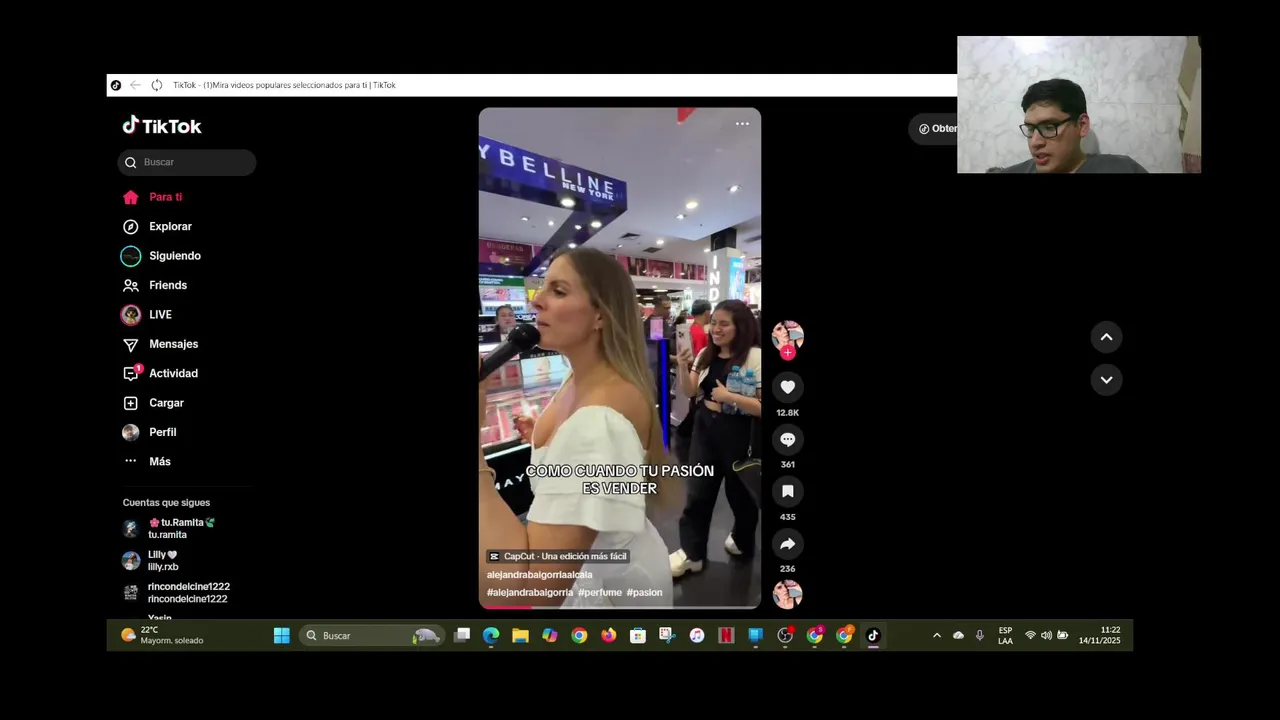Image resolution: width=1280 pixels, height=720 pixels.
Task: Click the webcam overlay thumbnail
Action: (x=1079, y=105)
